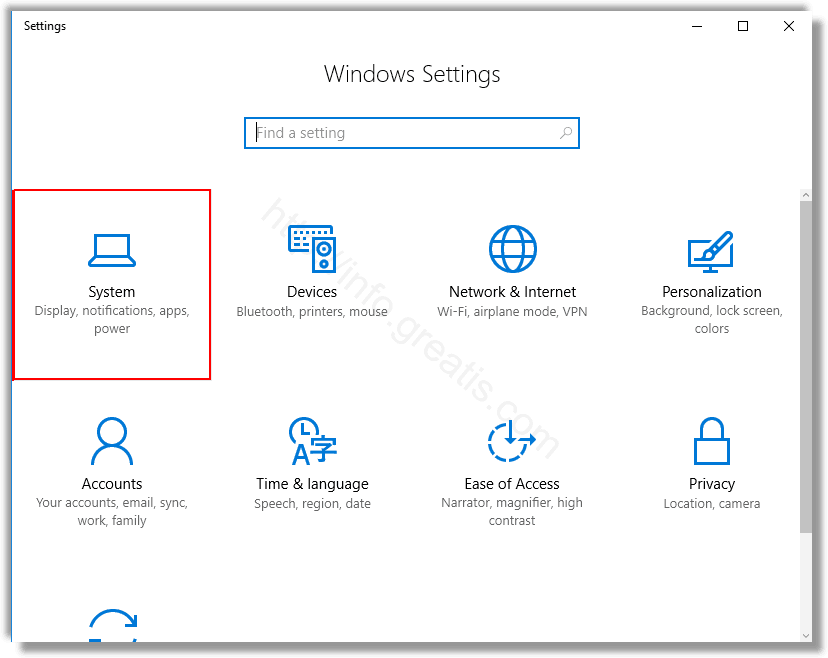Screen dimensions: 828x658
Task: Click the Ease of Access dashed-circle icon
Action: pyautogui.click(x=512, y=441)
